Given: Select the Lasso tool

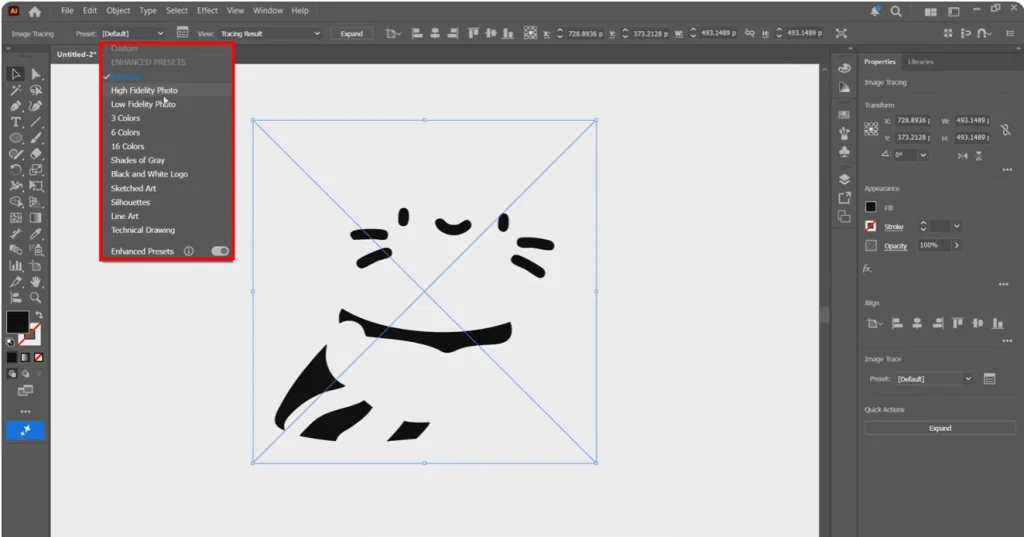Looking at the screenshot, I should coord(36,90).
